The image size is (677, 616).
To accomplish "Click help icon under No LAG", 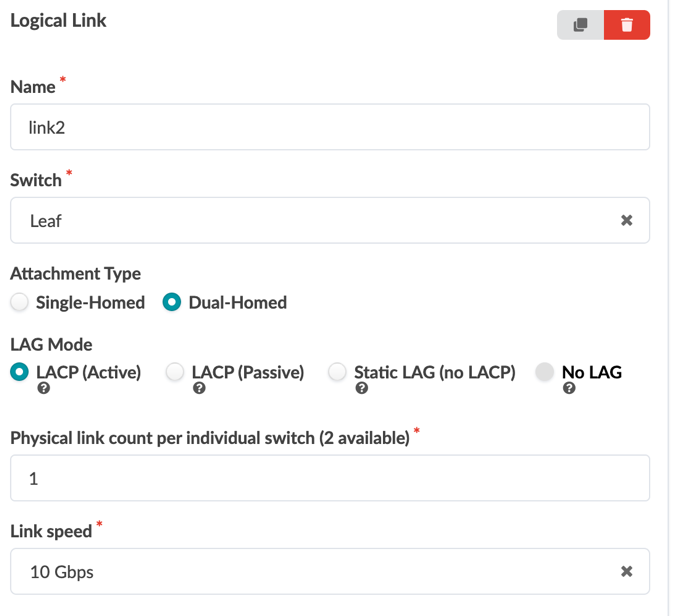I will 569,389.
